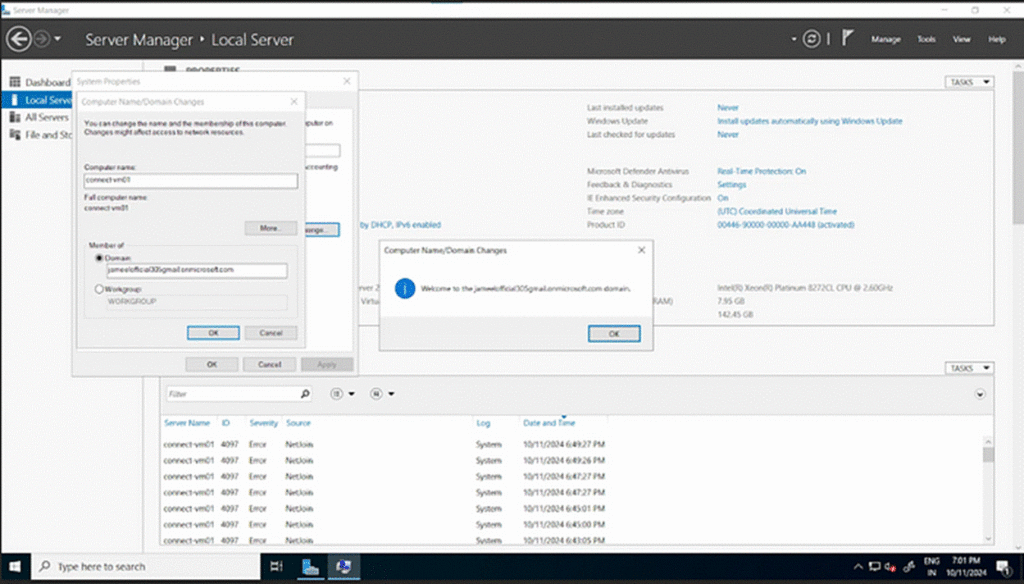
Task: Select the Workgroup radio button
Action: pos(98,289)
